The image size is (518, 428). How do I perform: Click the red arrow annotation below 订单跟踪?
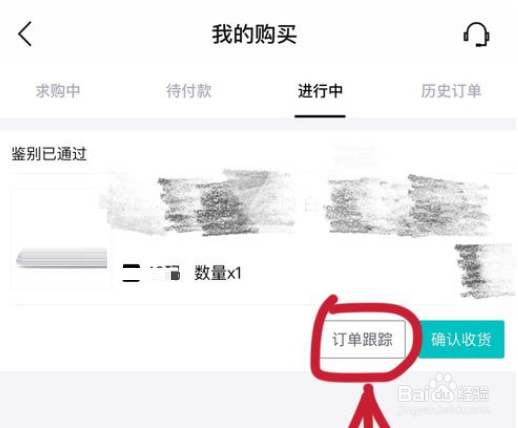point(369,407)
